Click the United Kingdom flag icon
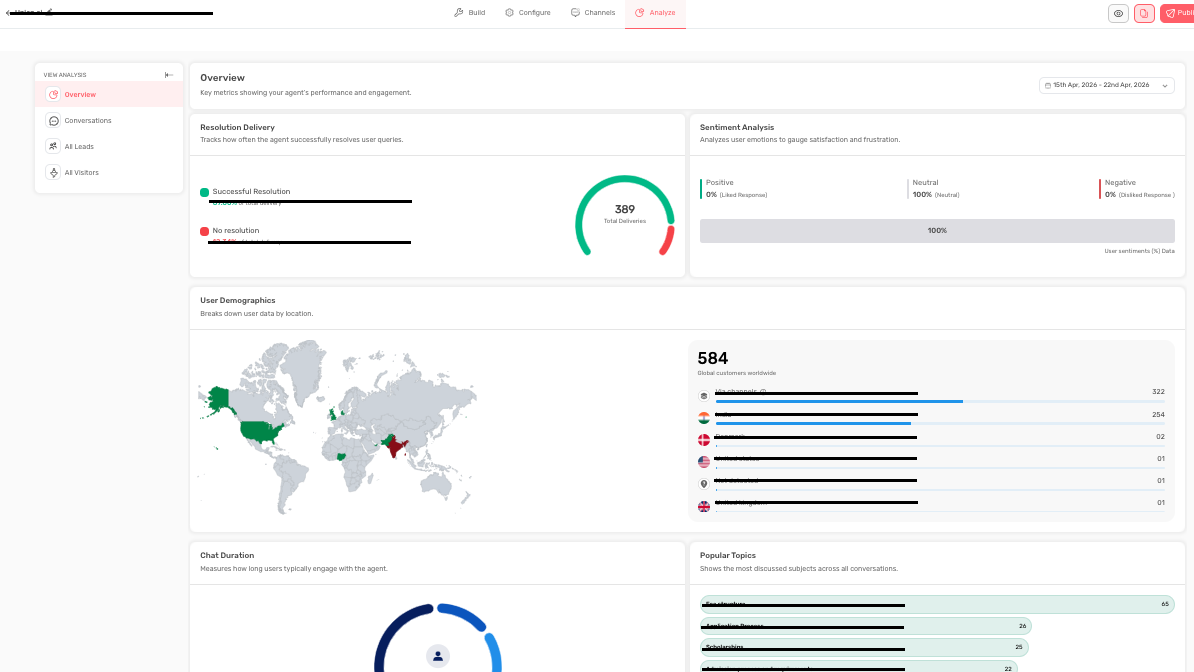The height and width of the screenshot is (672, 1194). [704, 507]
